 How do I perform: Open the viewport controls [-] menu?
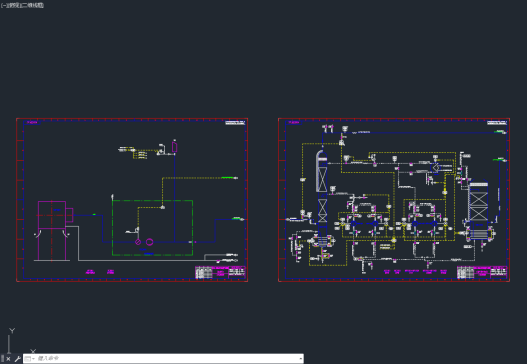[x=3, y=5]
